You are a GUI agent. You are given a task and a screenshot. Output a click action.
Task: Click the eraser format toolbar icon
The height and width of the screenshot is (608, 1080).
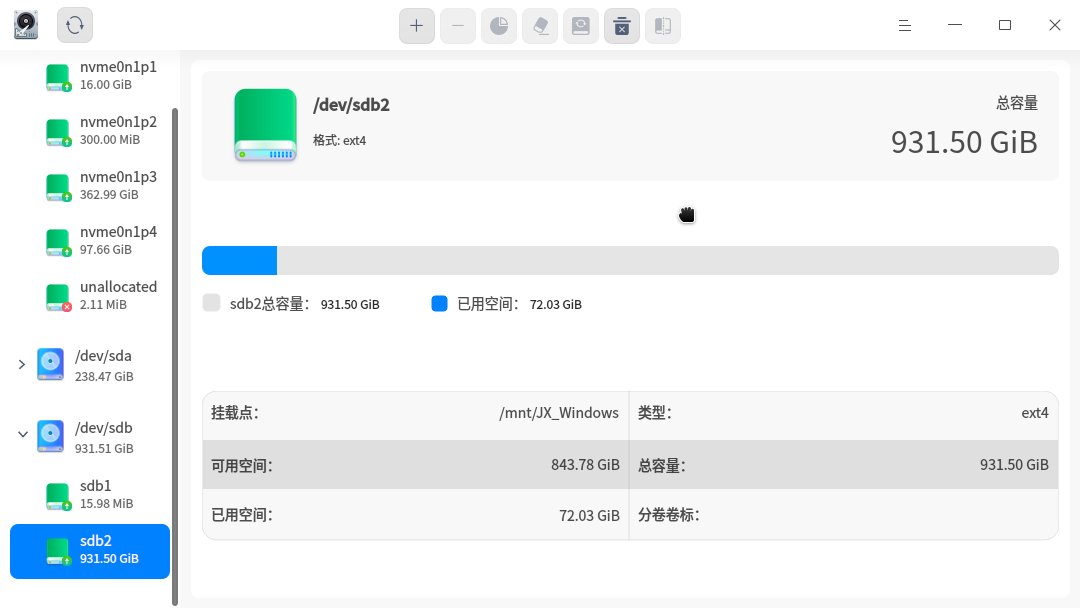click(540, 26)
